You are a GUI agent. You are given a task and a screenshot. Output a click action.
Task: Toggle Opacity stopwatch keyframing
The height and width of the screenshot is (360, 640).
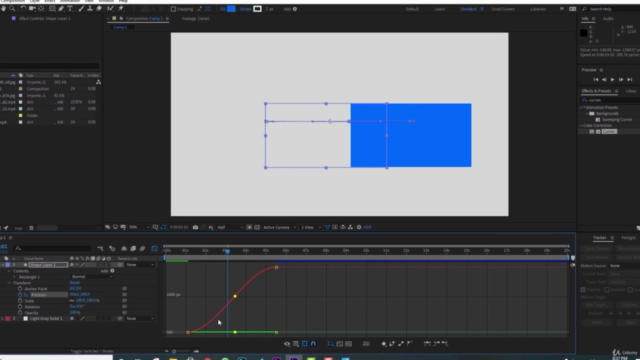(x=20, y=313)
